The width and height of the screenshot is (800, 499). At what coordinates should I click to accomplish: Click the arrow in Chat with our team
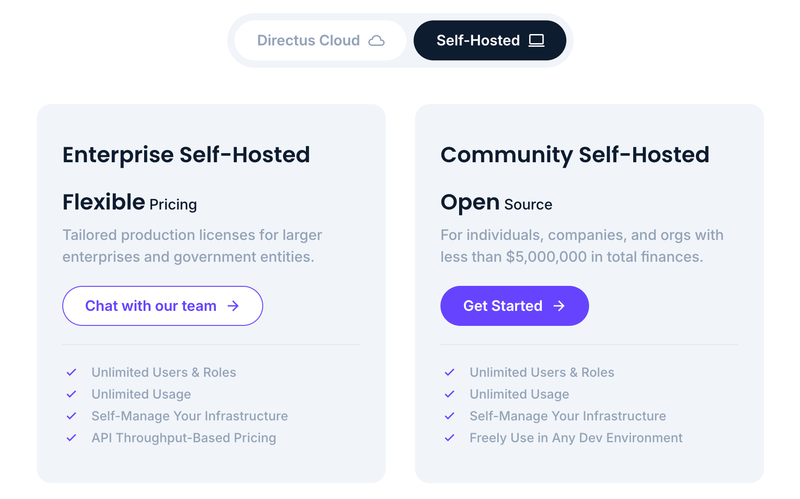tap(233, 306)
